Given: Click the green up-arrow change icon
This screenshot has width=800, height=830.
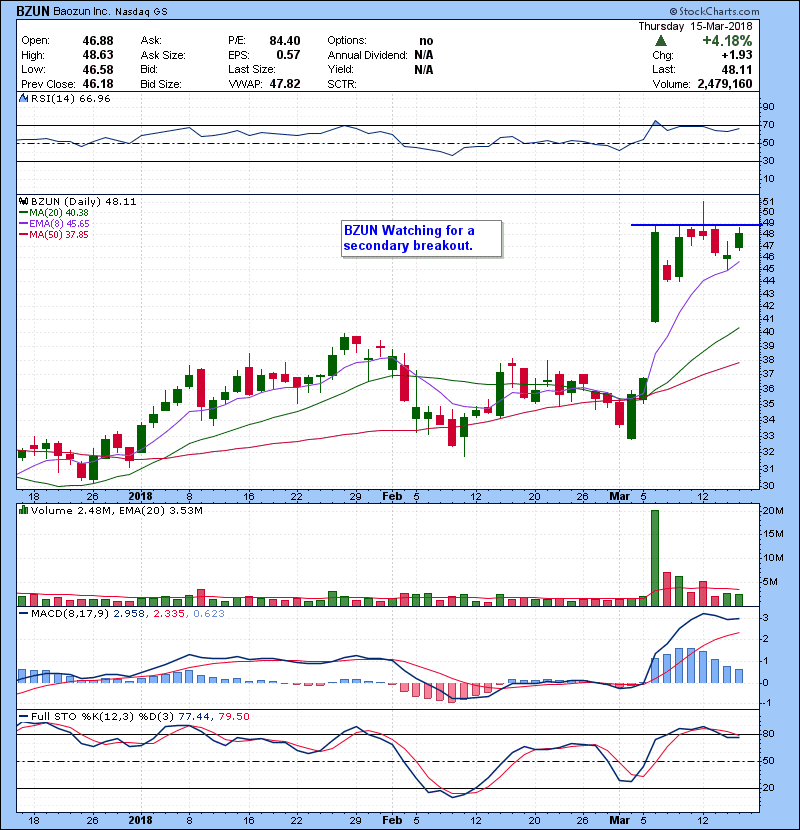Looking at the screenshot, I should click(x=661, y=41).
